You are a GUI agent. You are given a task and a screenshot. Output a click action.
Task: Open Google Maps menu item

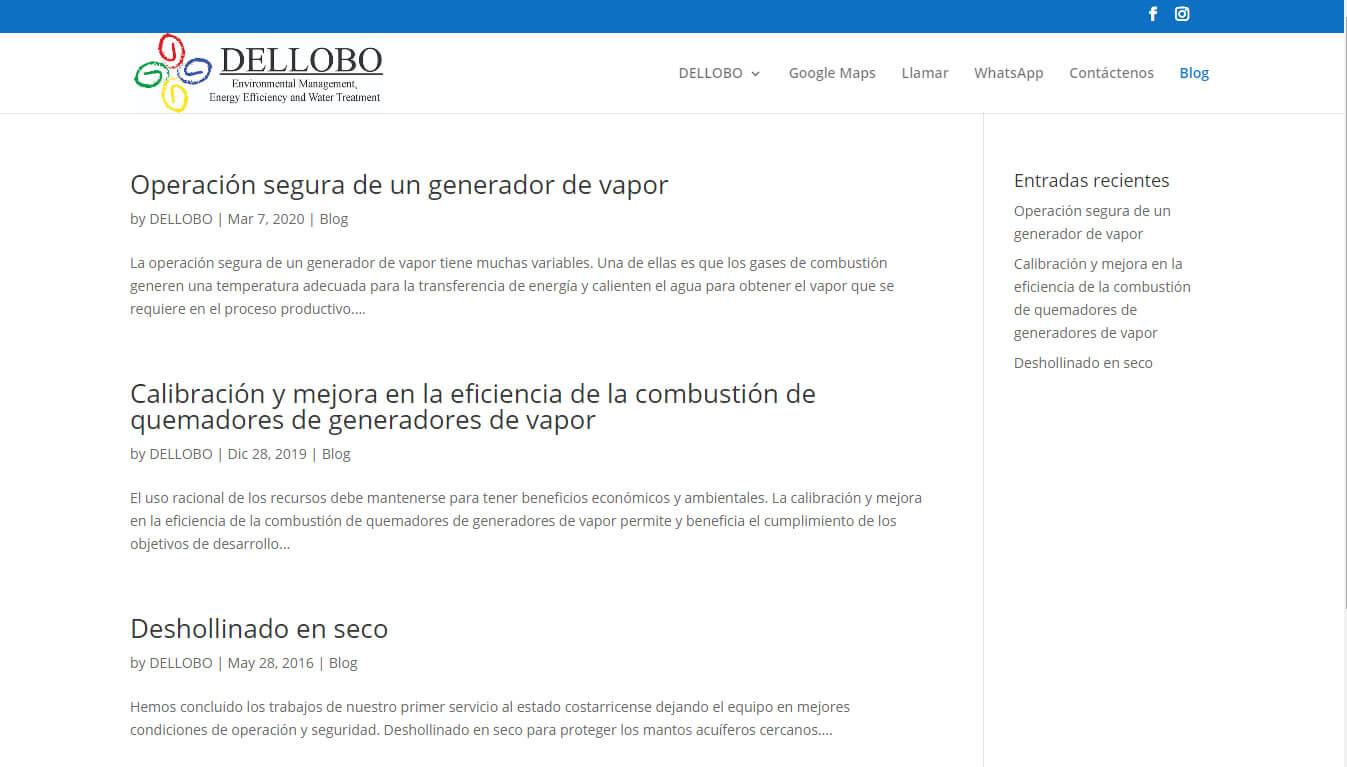(x=831, y=73)
